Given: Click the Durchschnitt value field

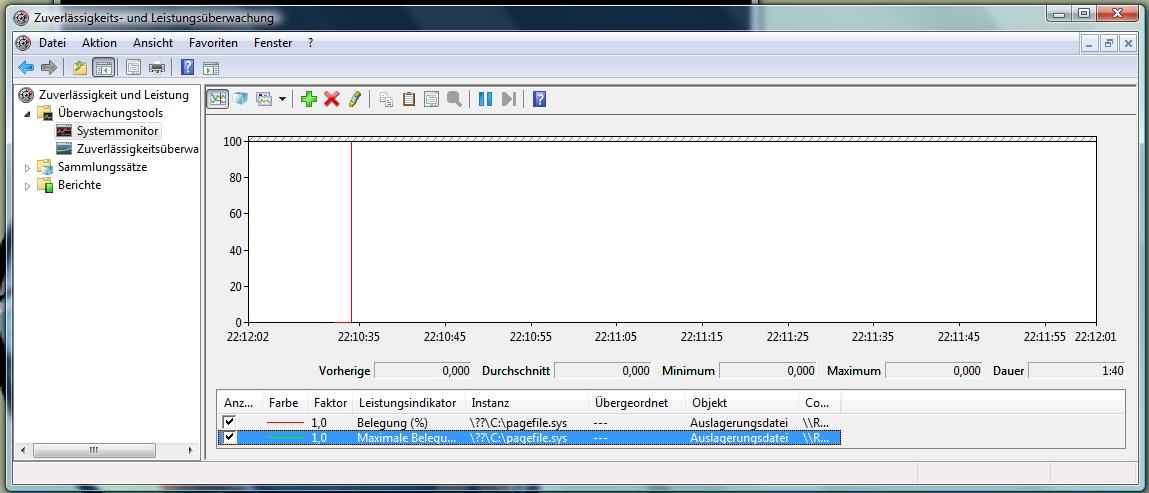Looking at the screenshot, I should pos(603,371).
